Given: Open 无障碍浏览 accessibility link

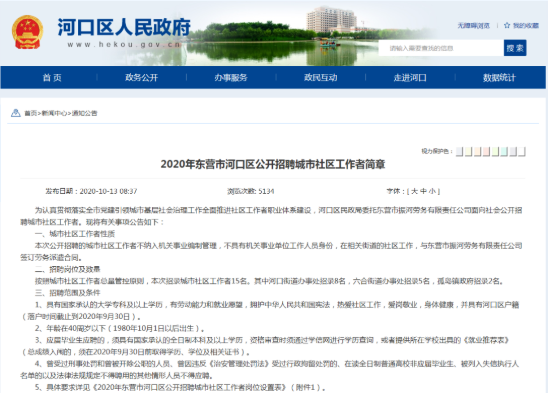Looking at the screenshot, I should coord(474,26).
